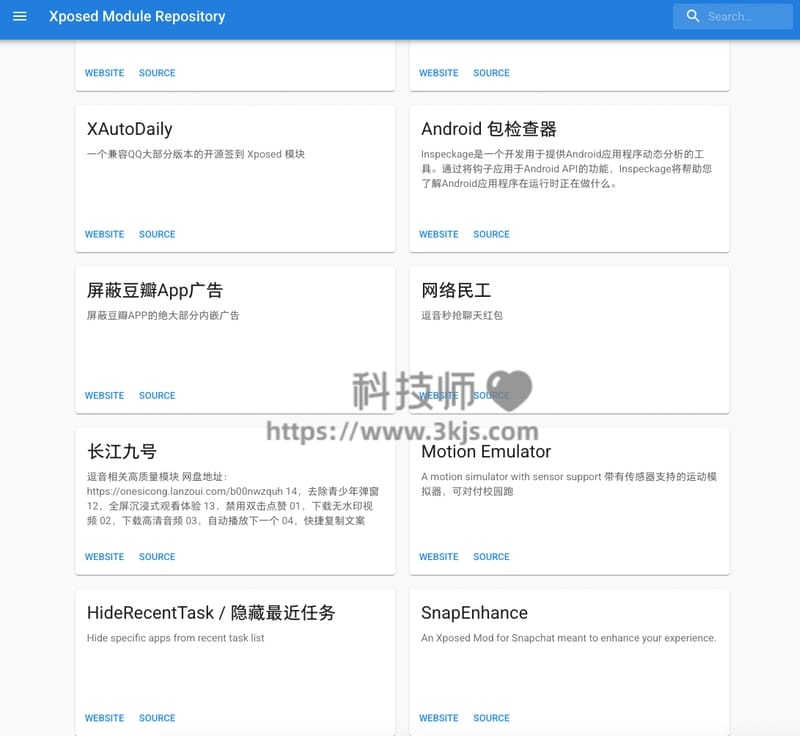Open WEBSITE link of SnapEnhance card

(439, 718)
